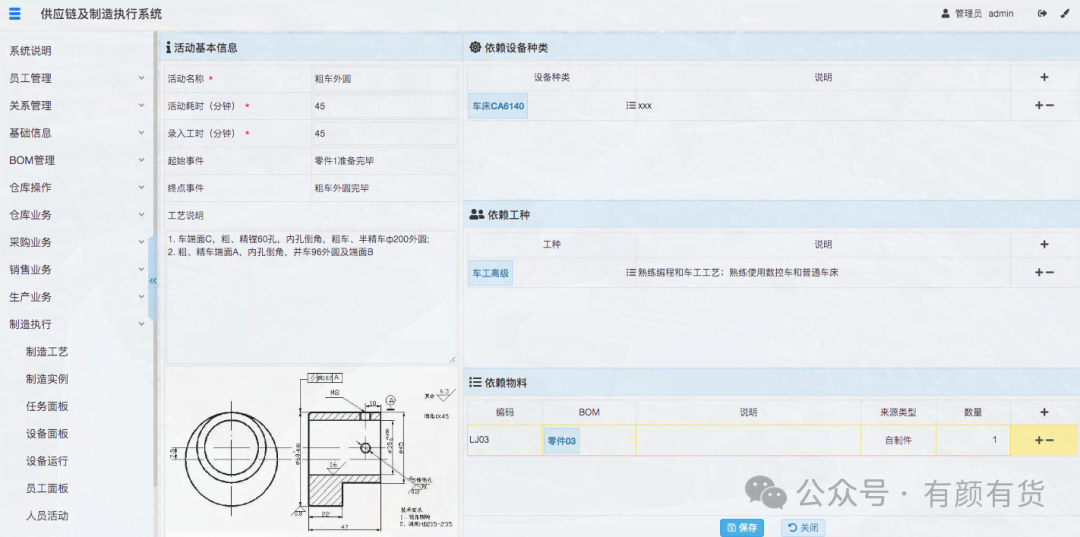Collapse the sidebar with the double-arrow handle
Image resolution: width=1080 pixels, height=537 pixels.
(153, 281)
